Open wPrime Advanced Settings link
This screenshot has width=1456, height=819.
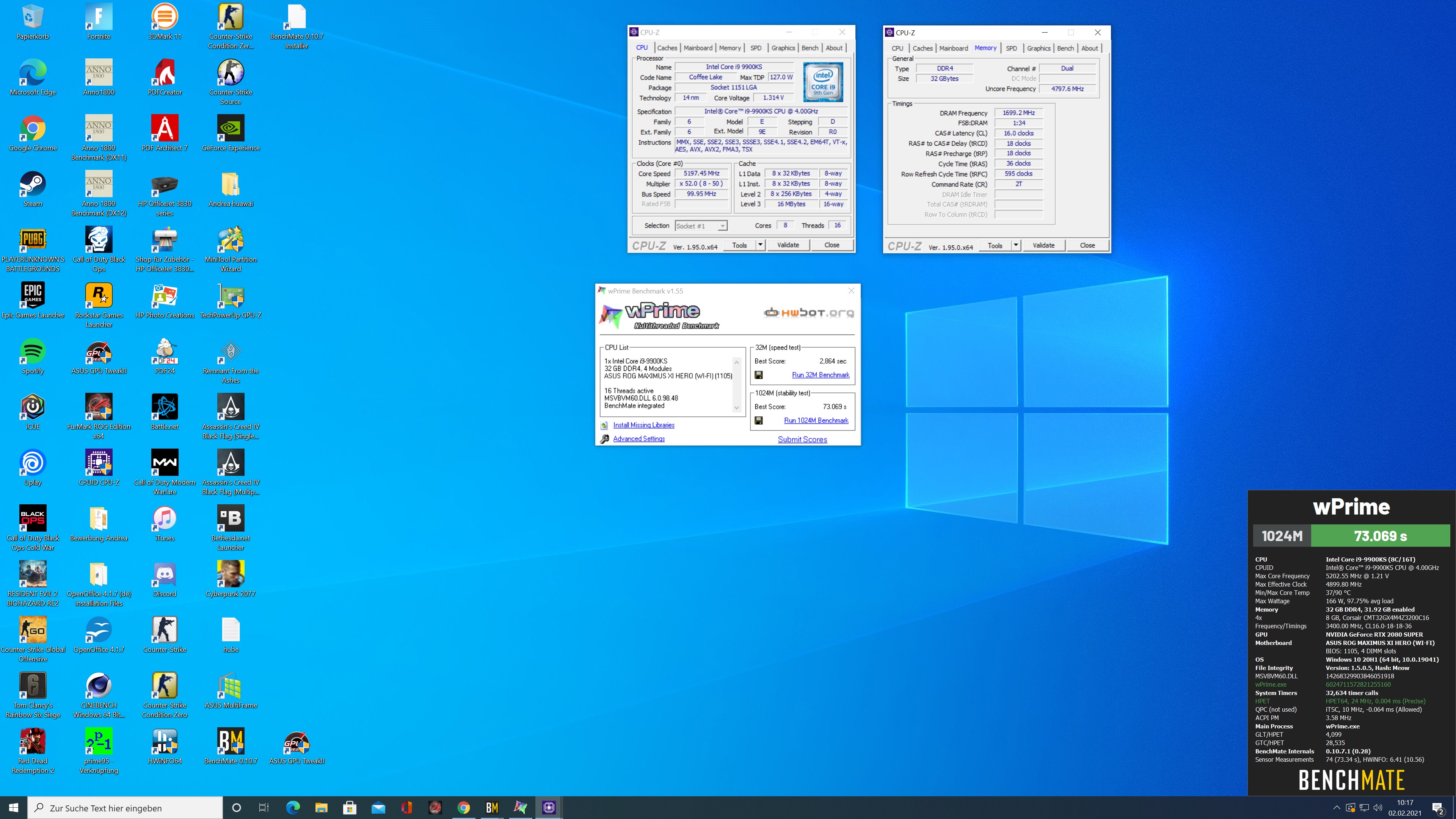tap(639, 439)
